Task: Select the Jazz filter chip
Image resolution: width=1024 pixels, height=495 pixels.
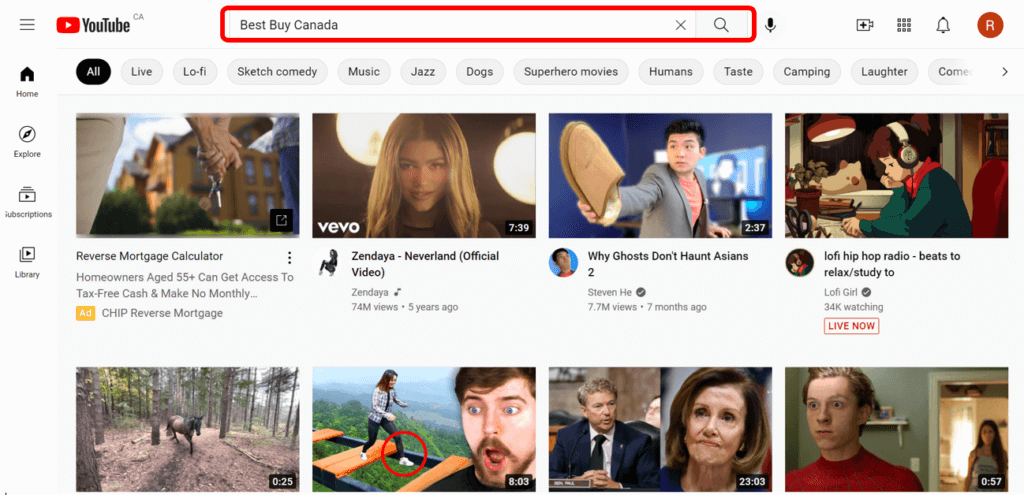Action: [423, 72]
